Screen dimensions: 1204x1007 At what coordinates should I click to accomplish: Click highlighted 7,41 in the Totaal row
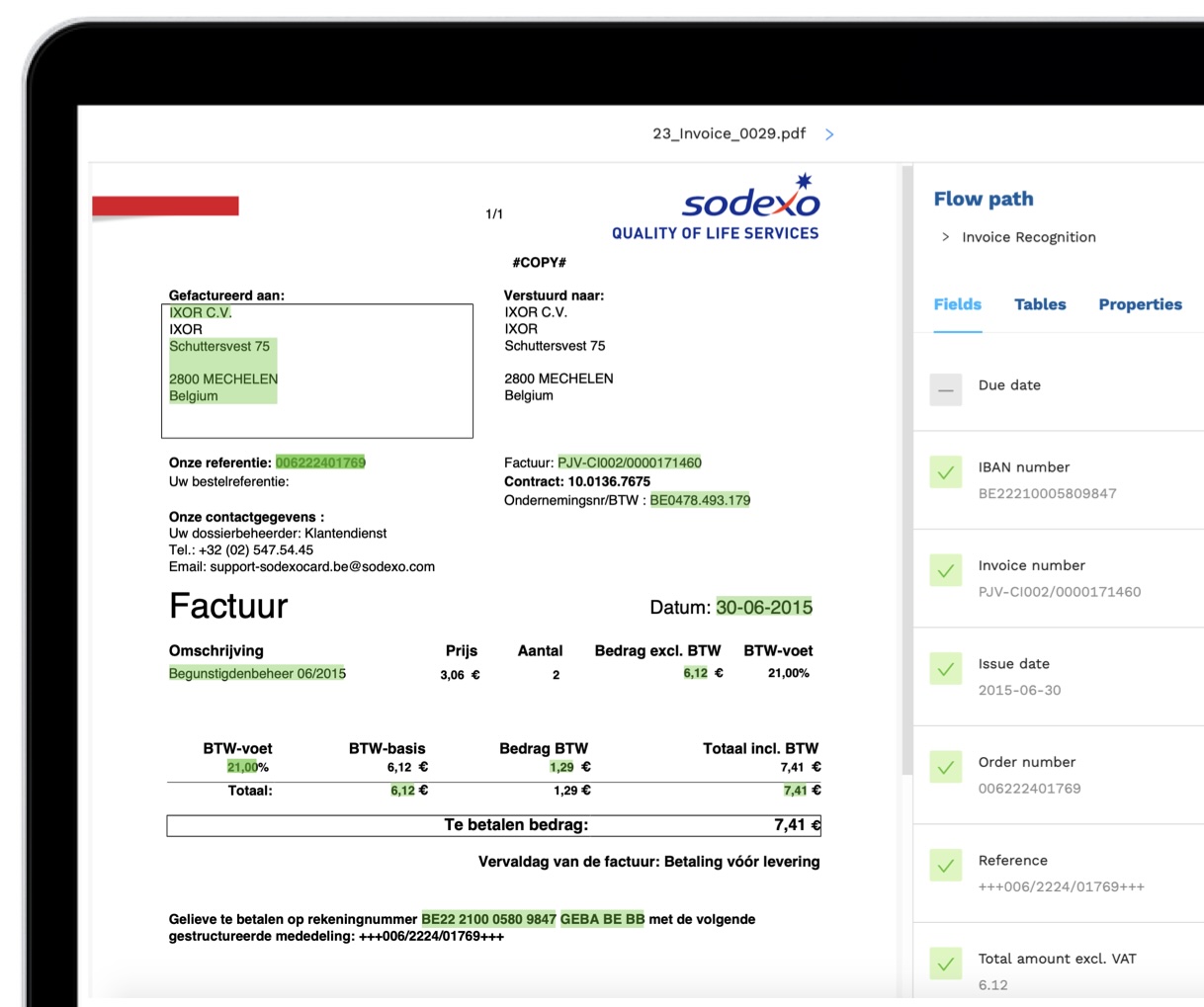[x=795, y=790]
